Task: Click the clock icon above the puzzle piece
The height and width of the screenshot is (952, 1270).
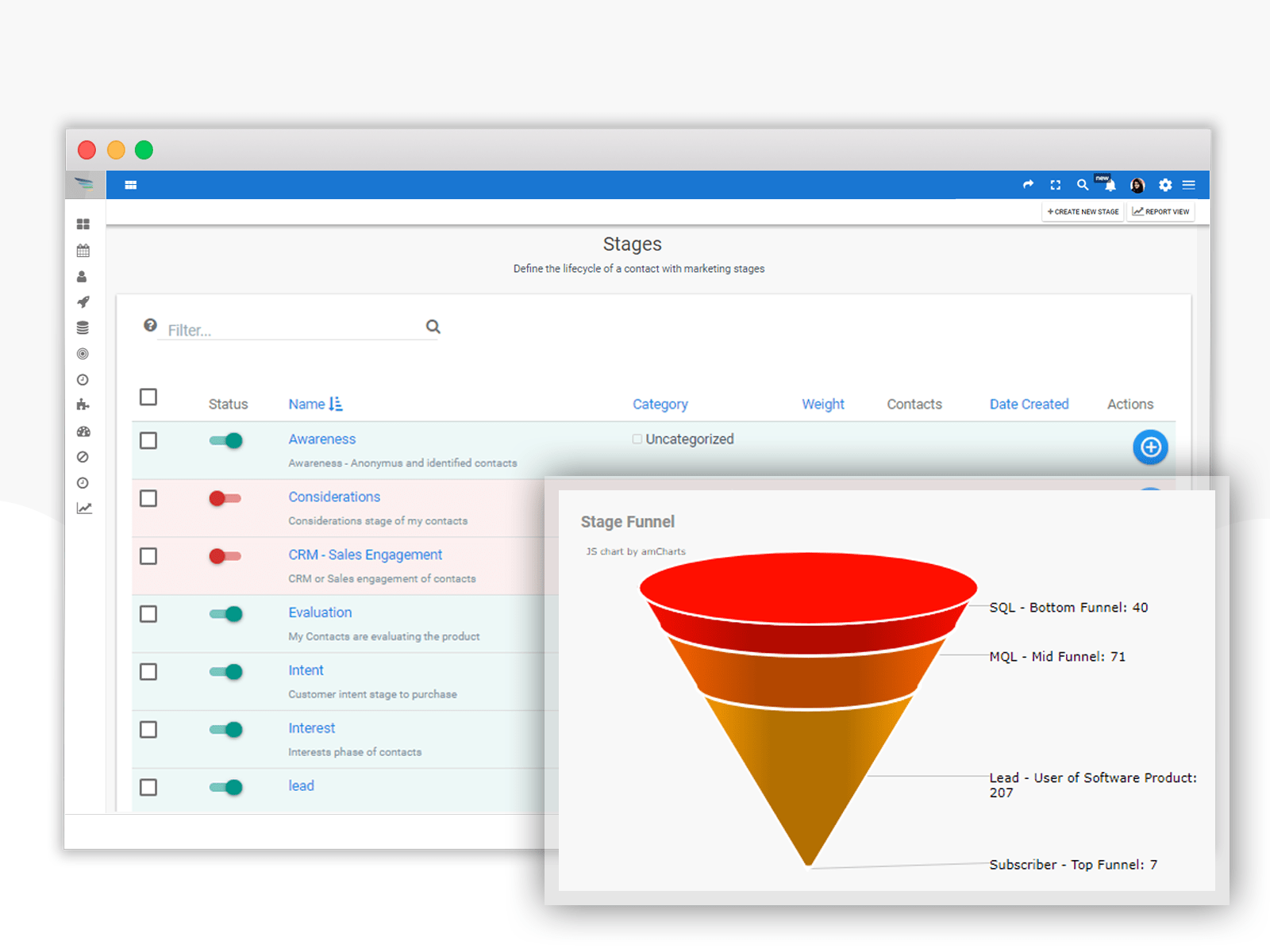Action: pos(83,380)
